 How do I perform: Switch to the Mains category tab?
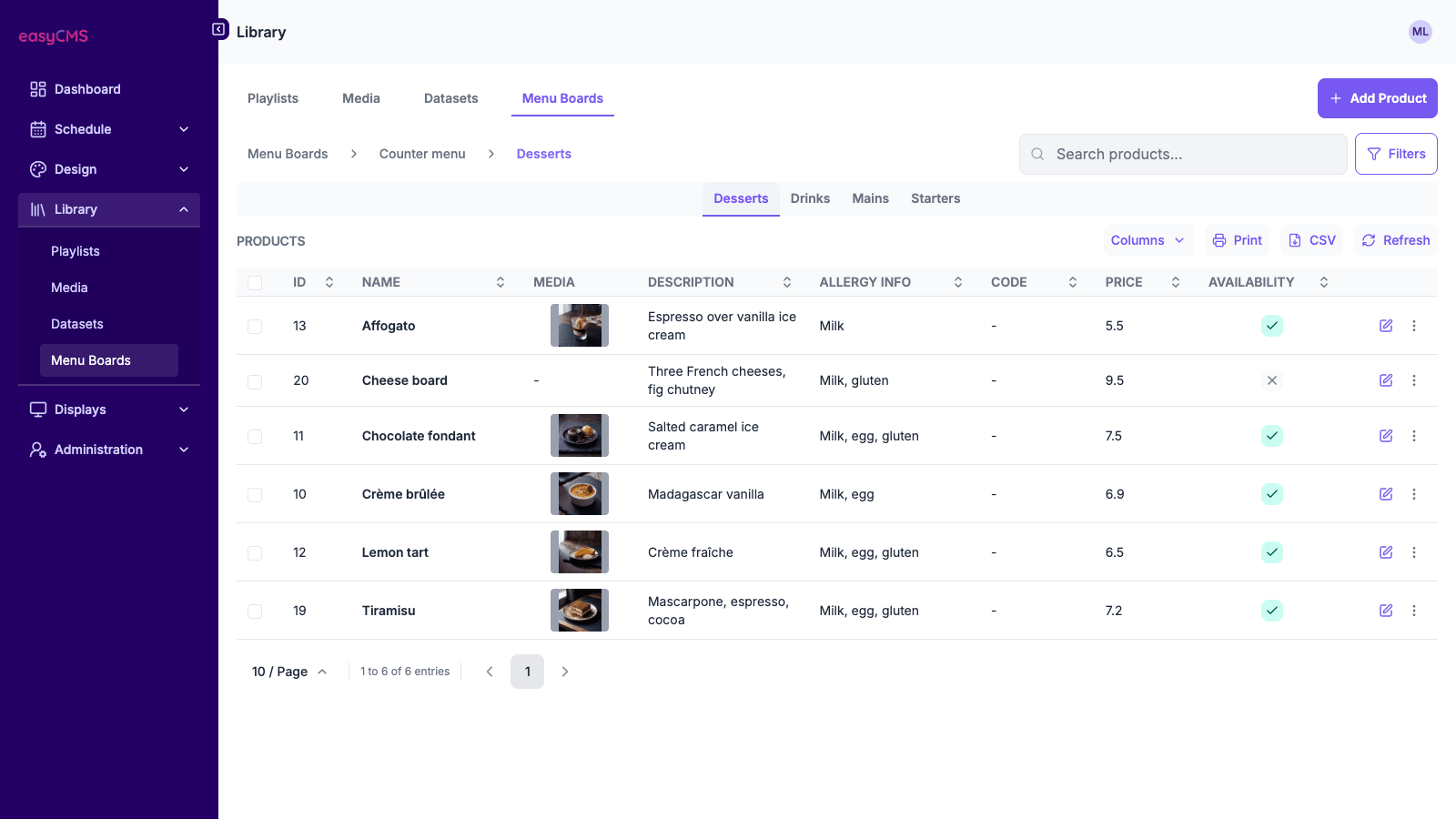click(870, 198)
